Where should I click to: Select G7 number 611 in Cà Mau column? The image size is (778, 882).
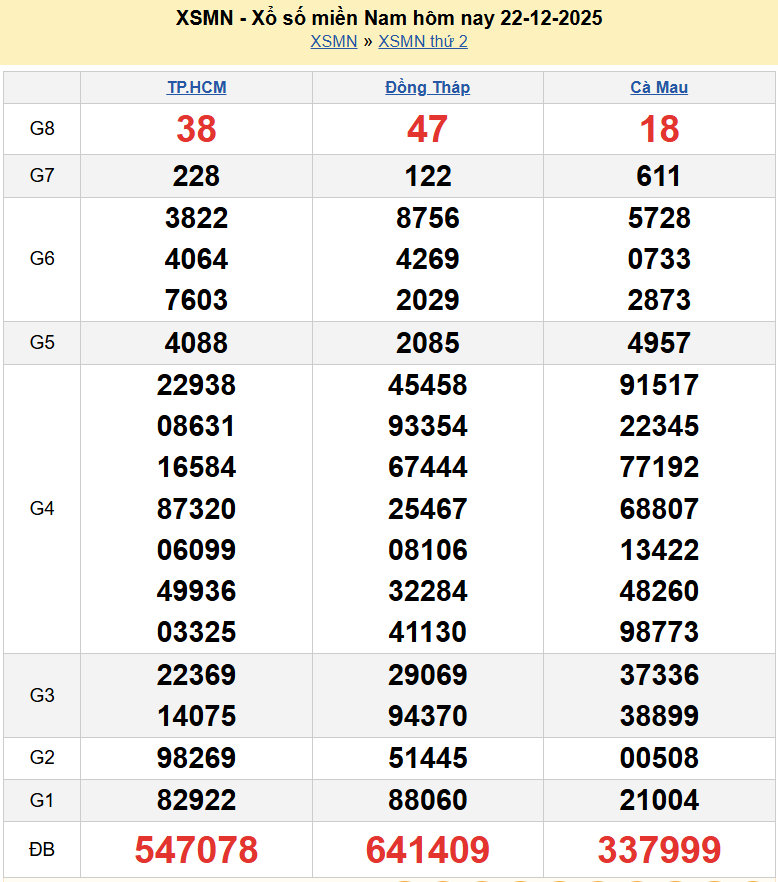point(659,176)
